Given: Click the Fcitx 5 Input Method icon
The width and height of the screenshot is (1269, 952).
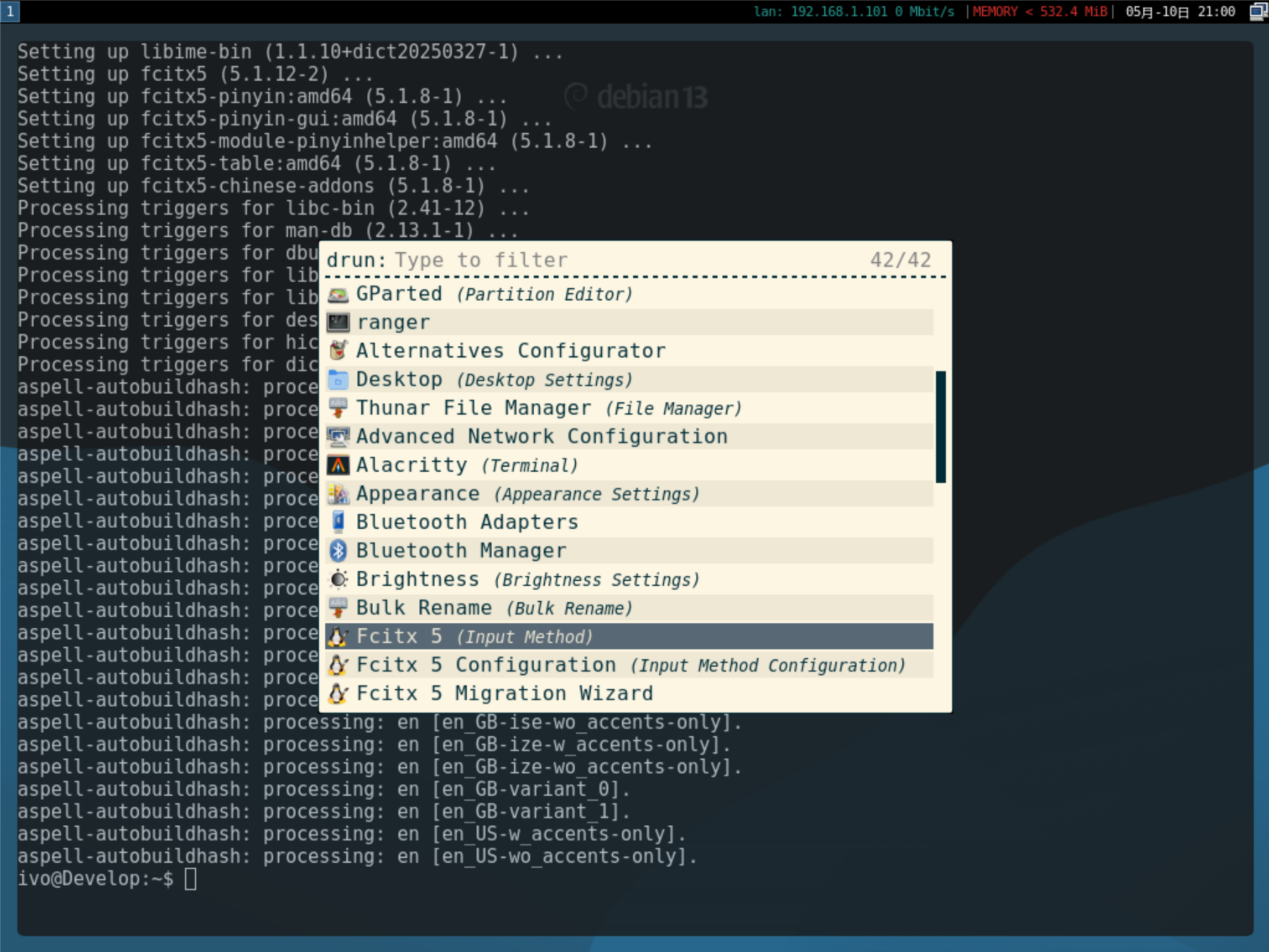Looking at the screenshot, I should 338,636.
